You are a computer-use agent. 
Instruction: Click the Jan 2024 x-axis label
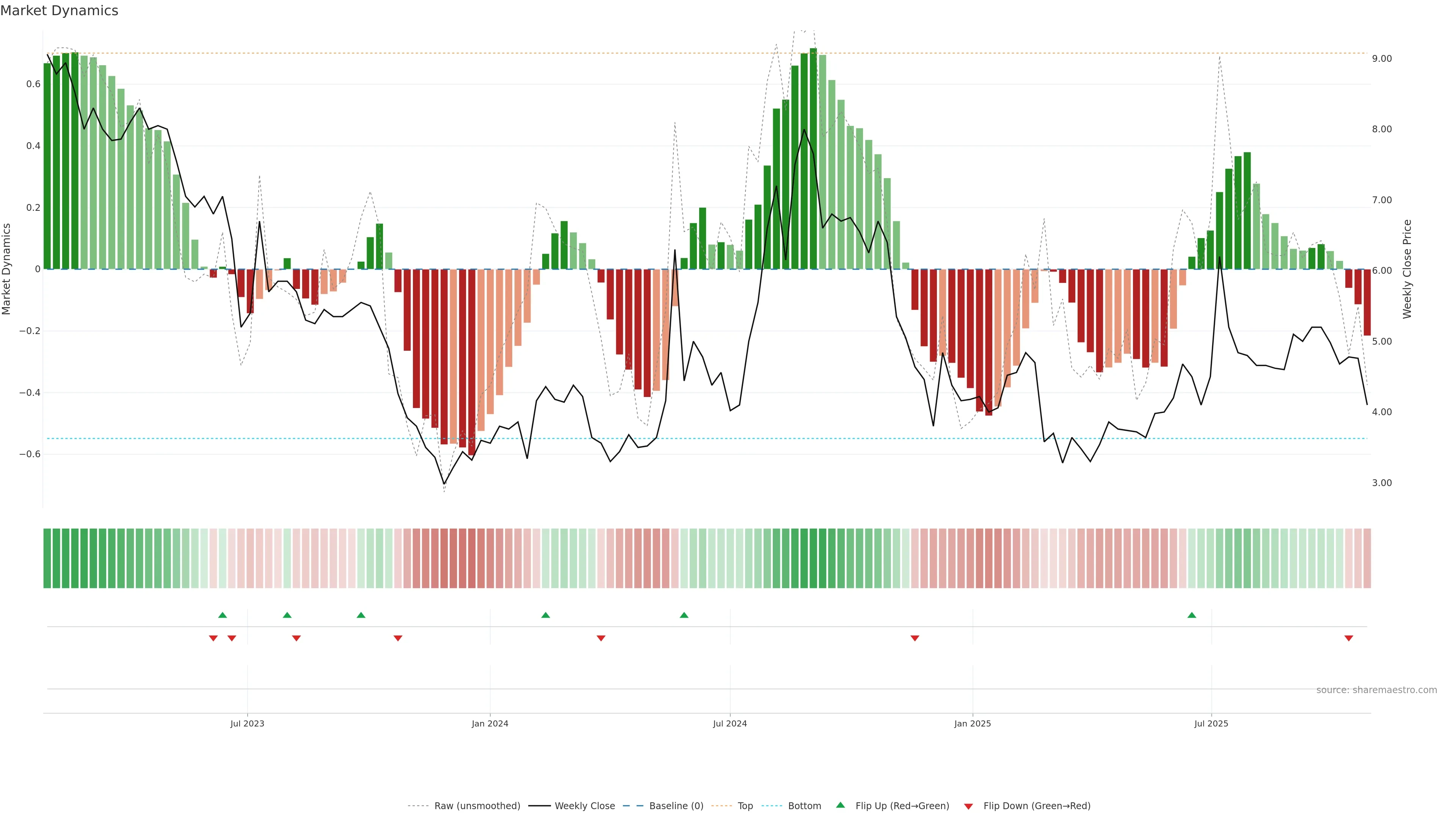tap(490, 723)
